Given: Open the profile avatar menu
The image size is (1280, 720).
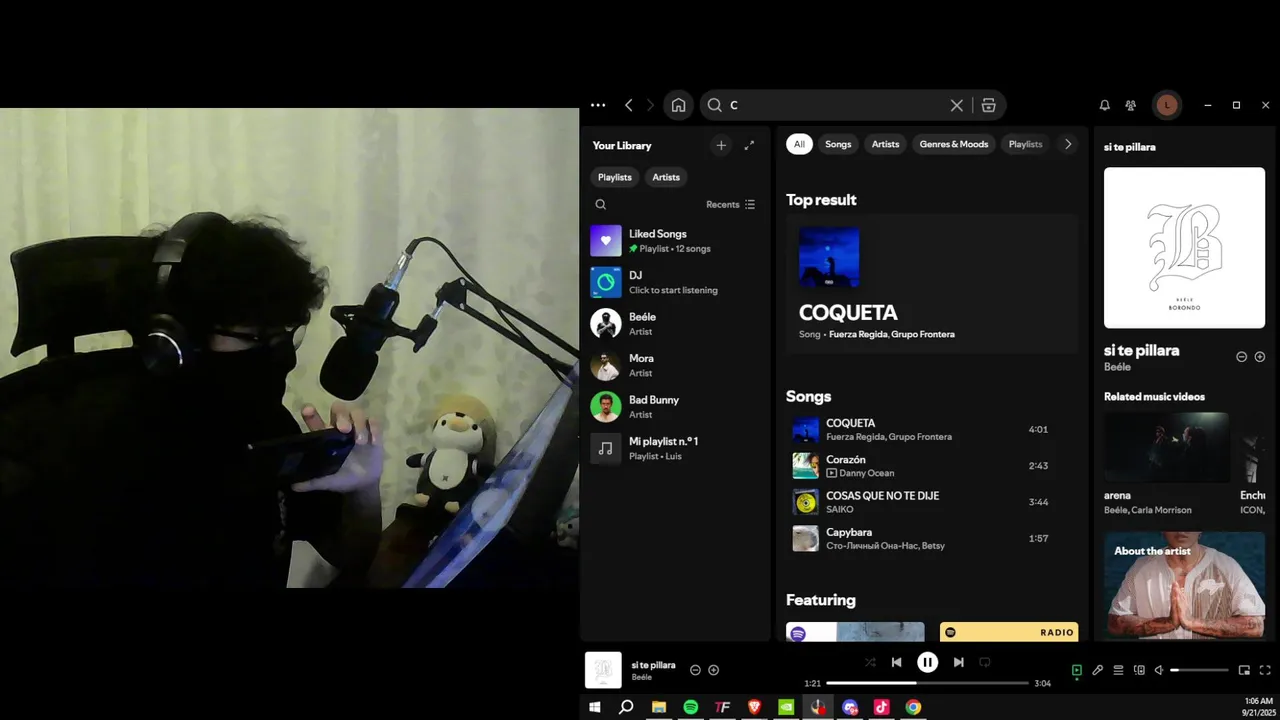Looking at the screenshot, I should (1167, 105).
